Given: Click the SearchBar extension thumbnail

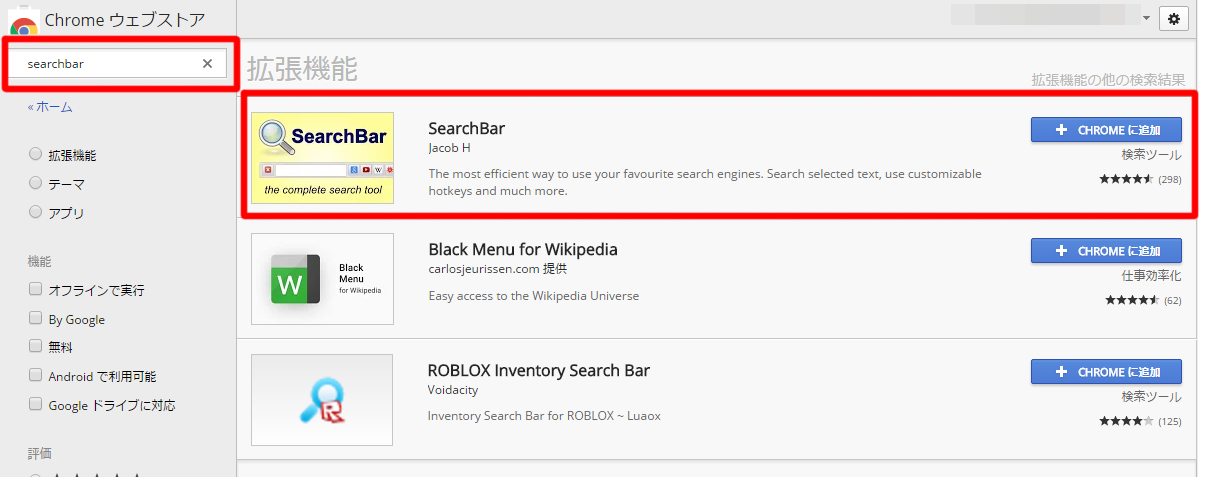Looking at the screenshot, I should click(x=322, y=158).
